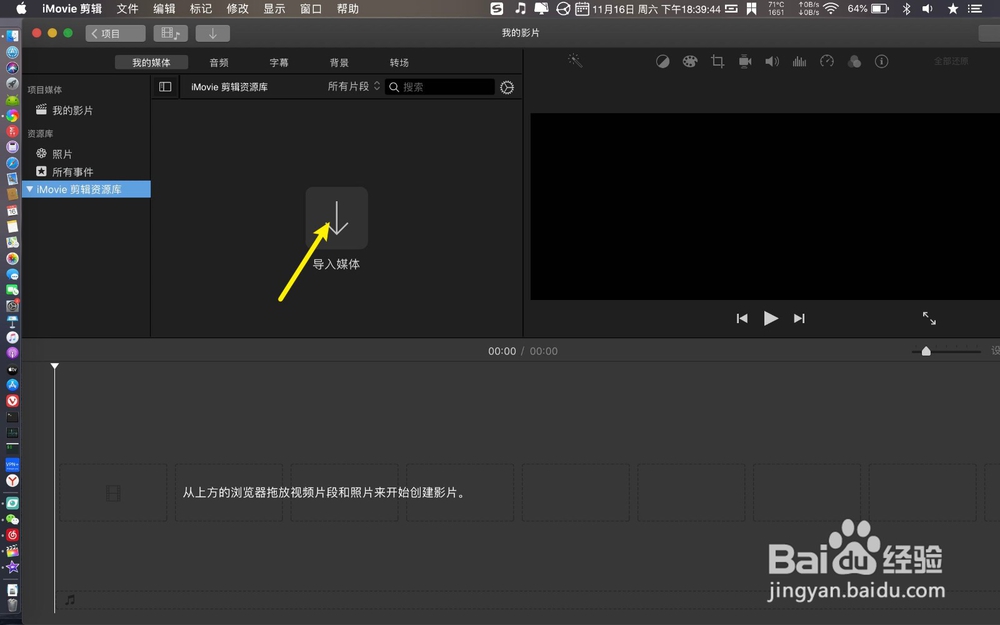Click the 11月16日 date and time display
Screen dimensions: 1000x625
coord(656,9)
